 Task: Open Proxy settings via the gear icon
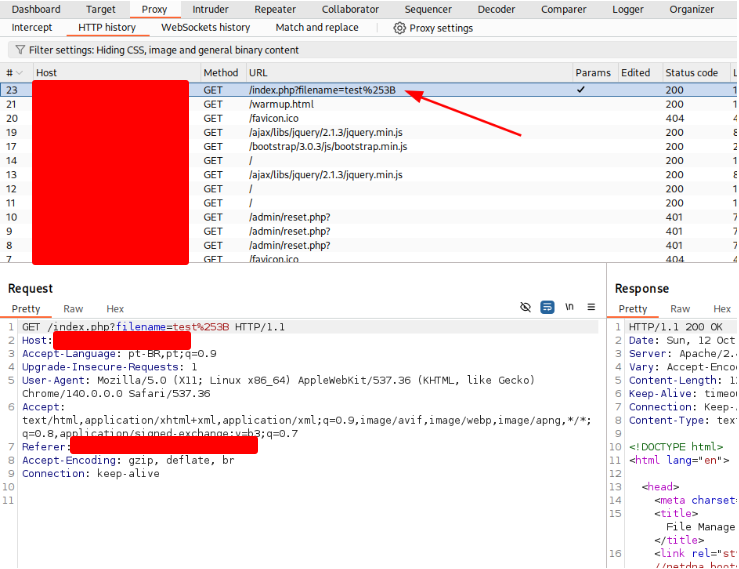(399, 28)
